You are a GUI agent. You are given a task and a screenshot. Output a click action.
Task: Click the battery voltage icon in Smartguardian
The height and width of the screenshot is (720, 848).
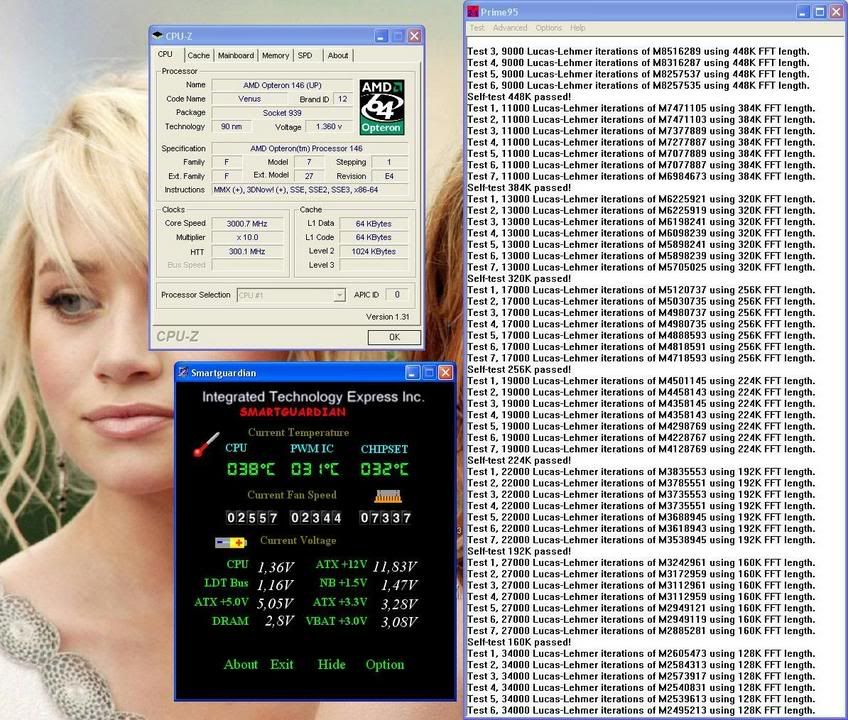[x=231, y=542]
